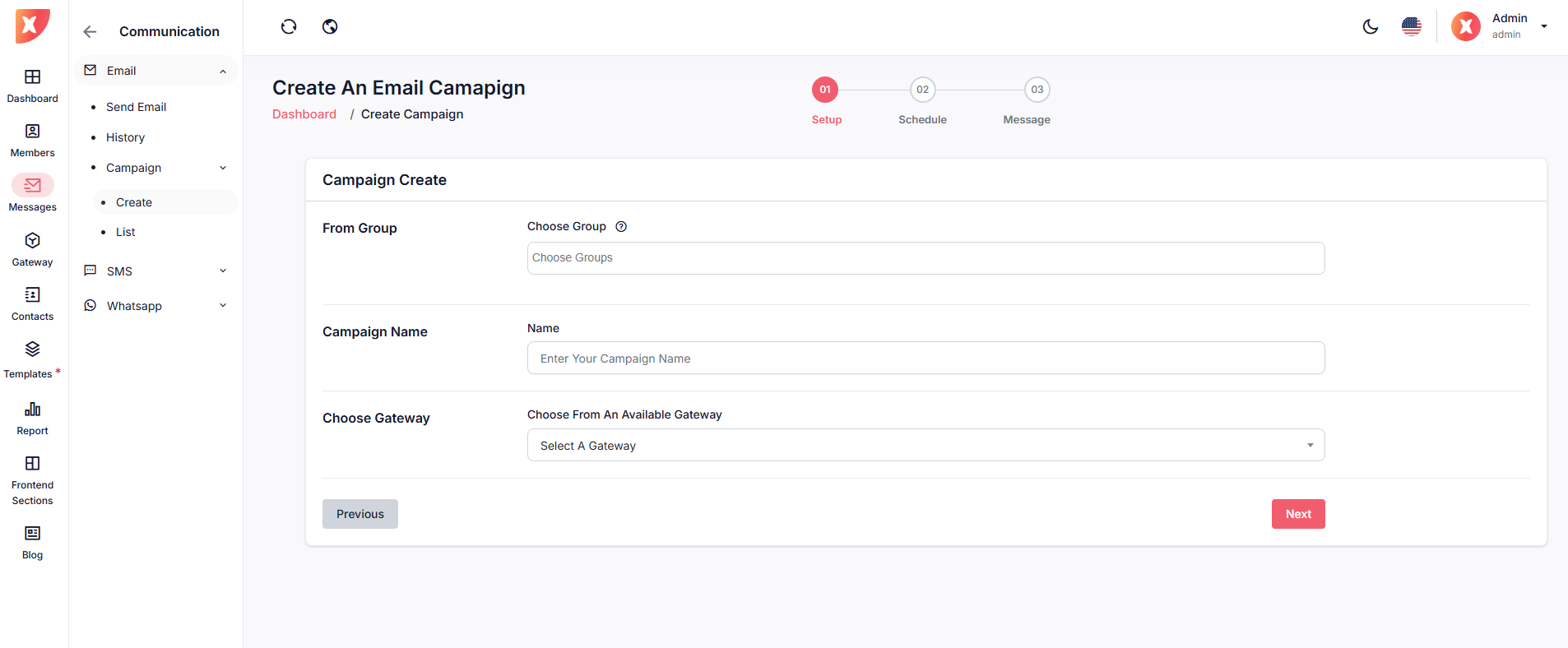Open the Send Email menu item

pos(136,107)
